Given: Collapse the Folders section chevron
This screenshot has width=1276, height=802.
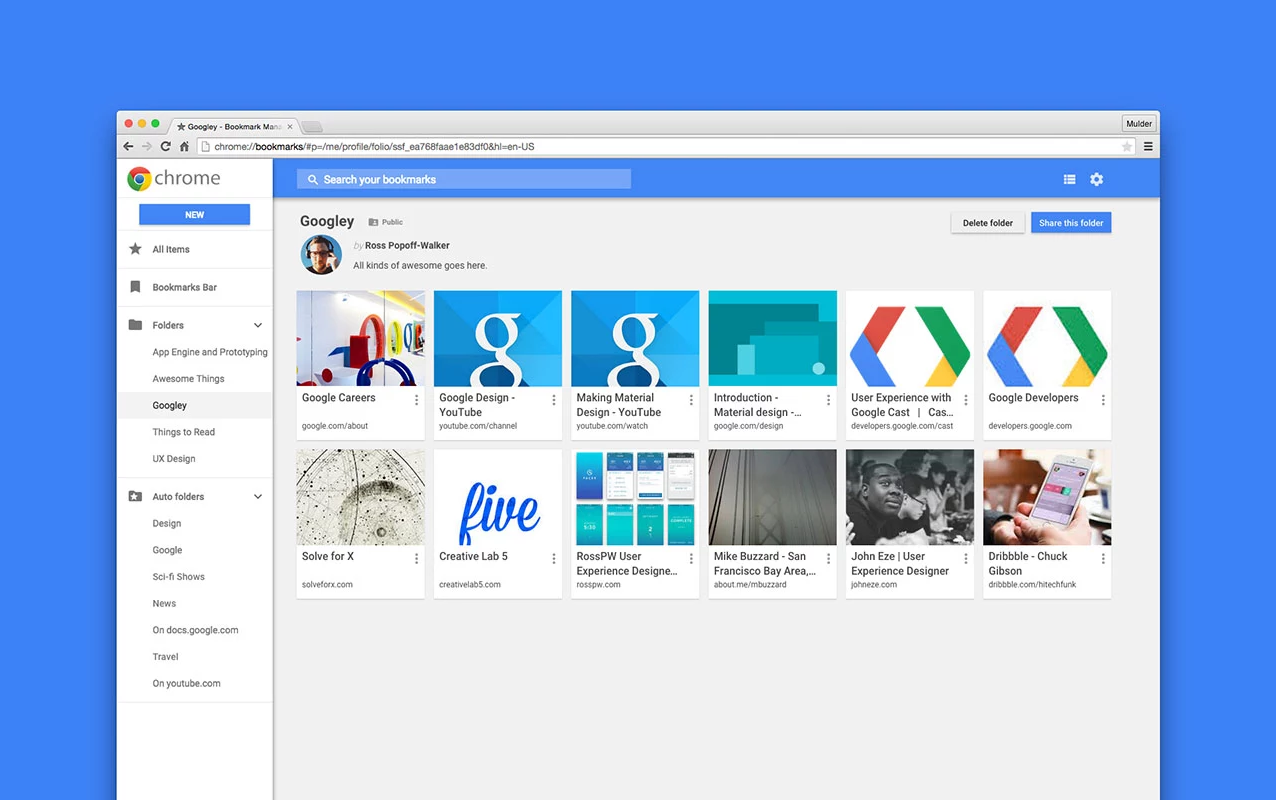Looking at the screenshot, I should click(257, 325).
